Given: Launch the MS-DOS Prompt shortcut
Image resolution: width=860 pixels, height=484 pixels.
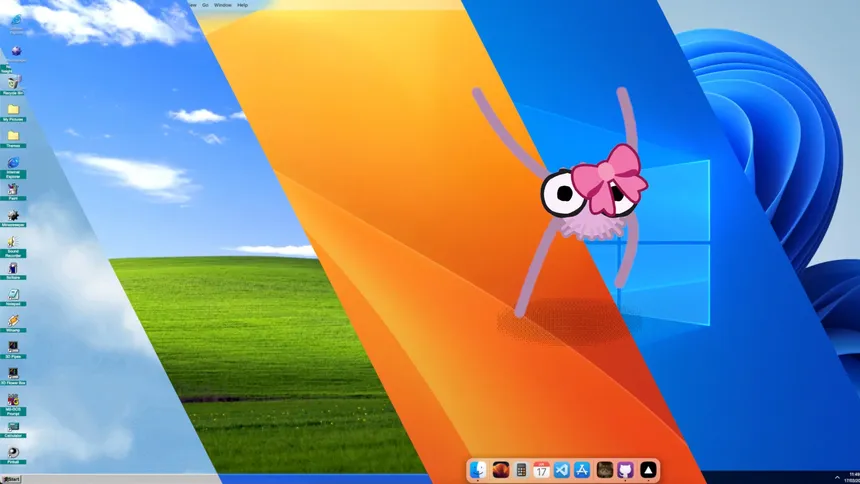Looking at the screenshot, I should (x=13, y=401).
